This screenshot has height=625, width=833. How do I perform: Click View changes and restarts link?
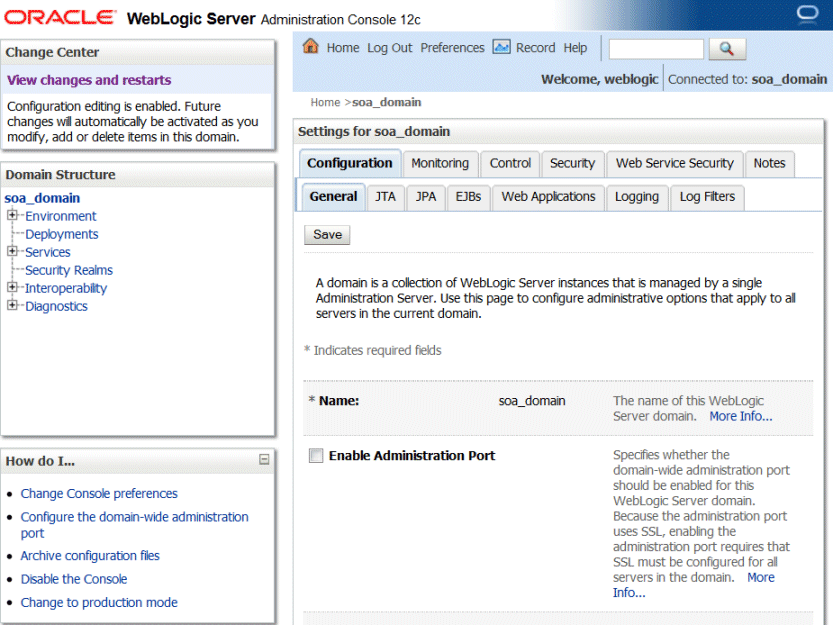point(89,80)
